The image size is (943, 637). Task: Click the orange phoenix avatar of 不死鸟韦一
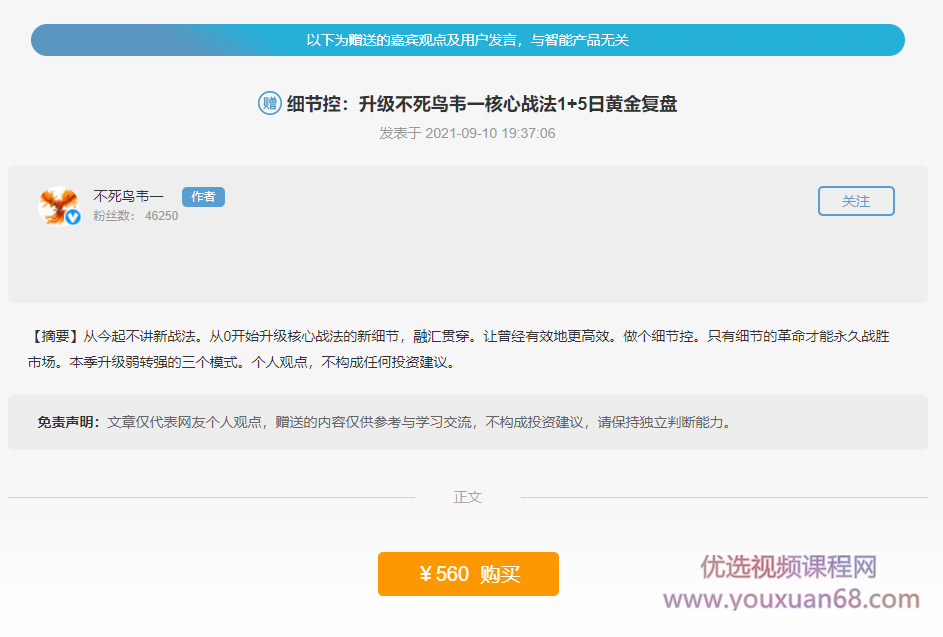60,202
